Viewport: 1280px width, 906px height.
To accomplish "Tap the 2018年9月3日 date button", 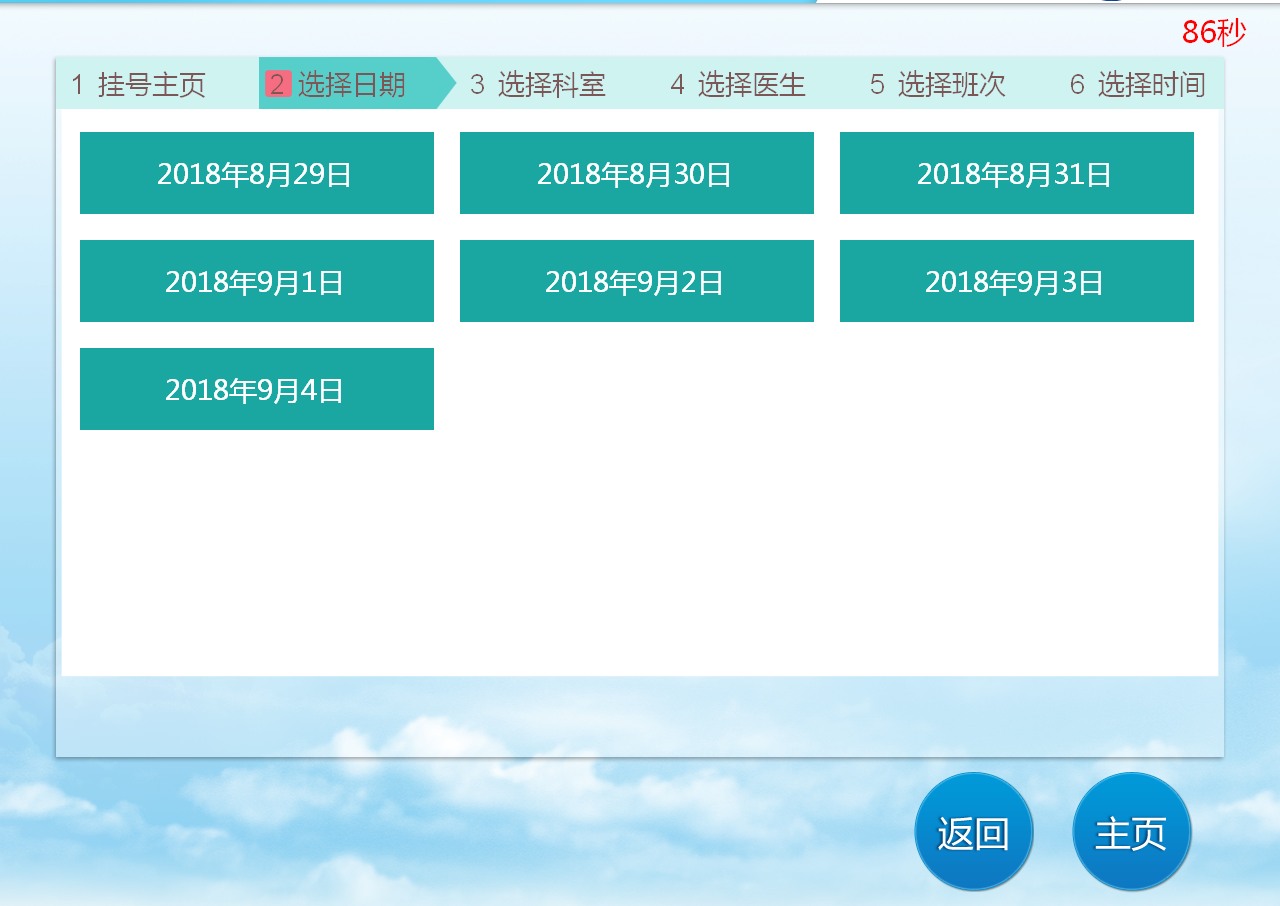I will point(1016,281).
